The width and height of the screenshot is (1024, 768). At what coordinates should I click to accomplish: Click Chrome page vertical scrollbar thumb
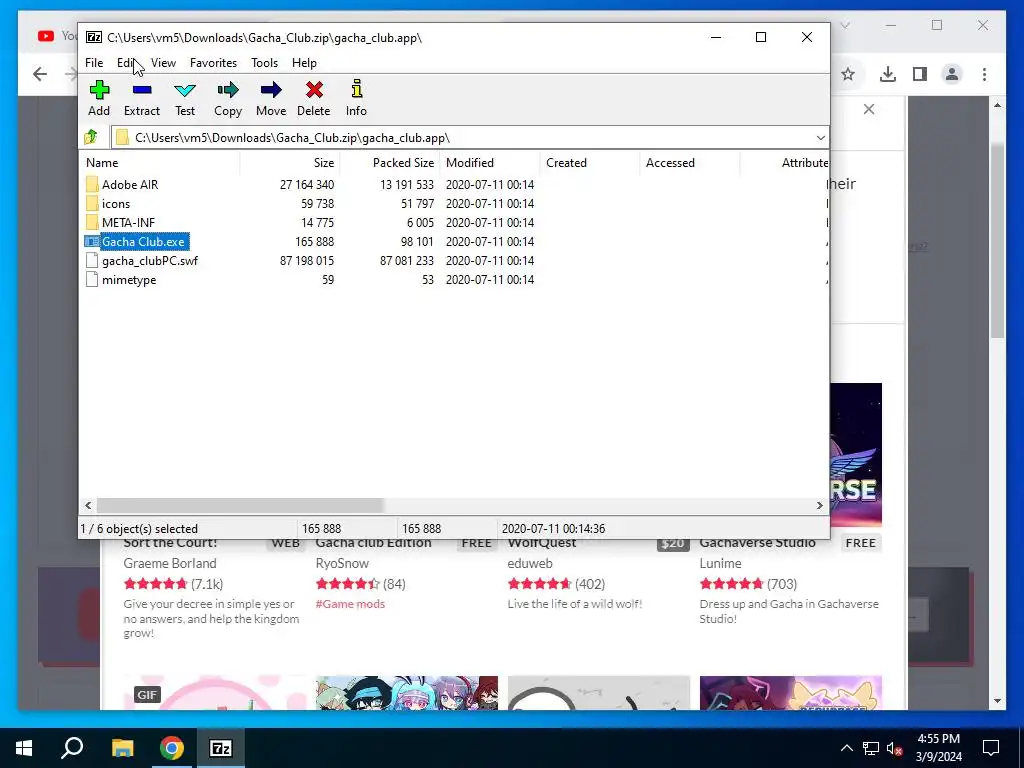pos(997,240)
